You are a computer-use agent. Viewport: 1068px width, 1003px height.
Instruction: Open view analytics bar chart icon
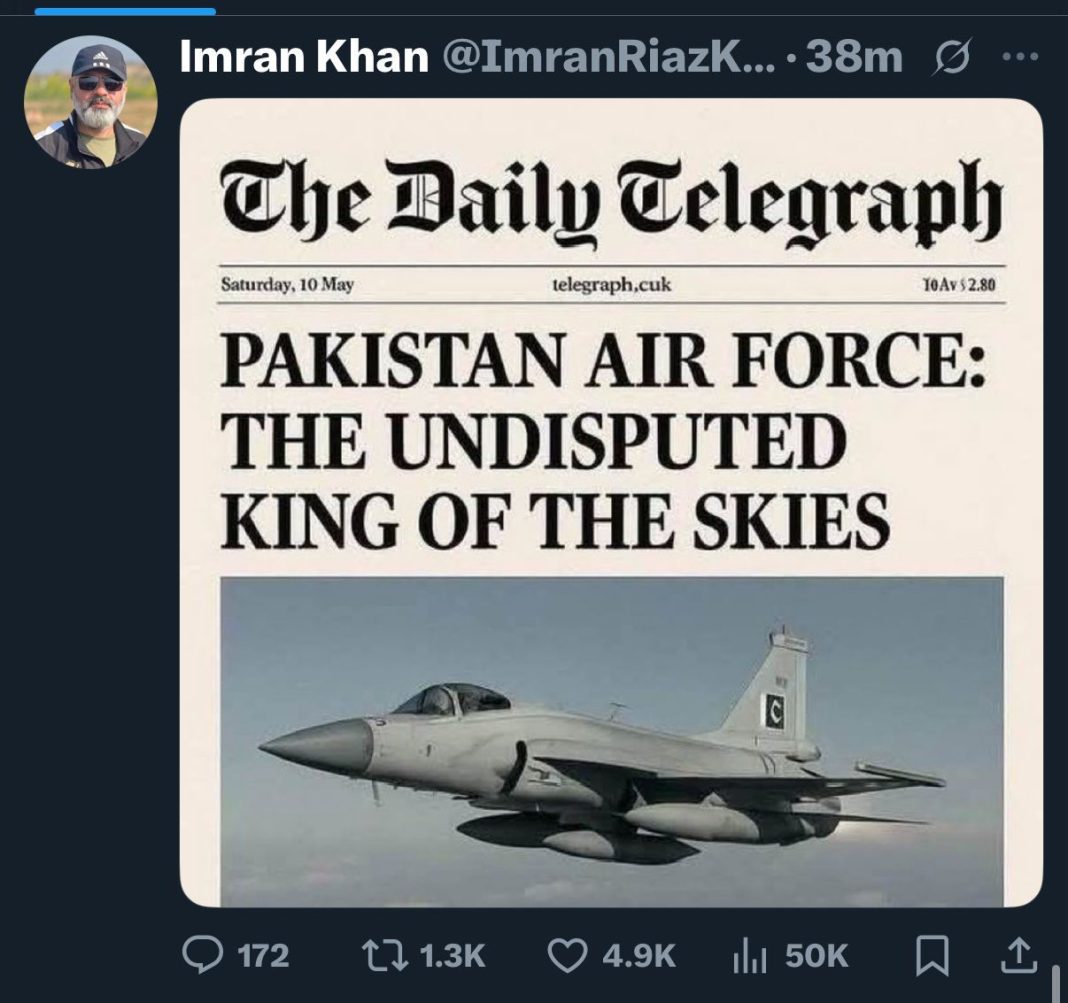[x=751, y=955]
